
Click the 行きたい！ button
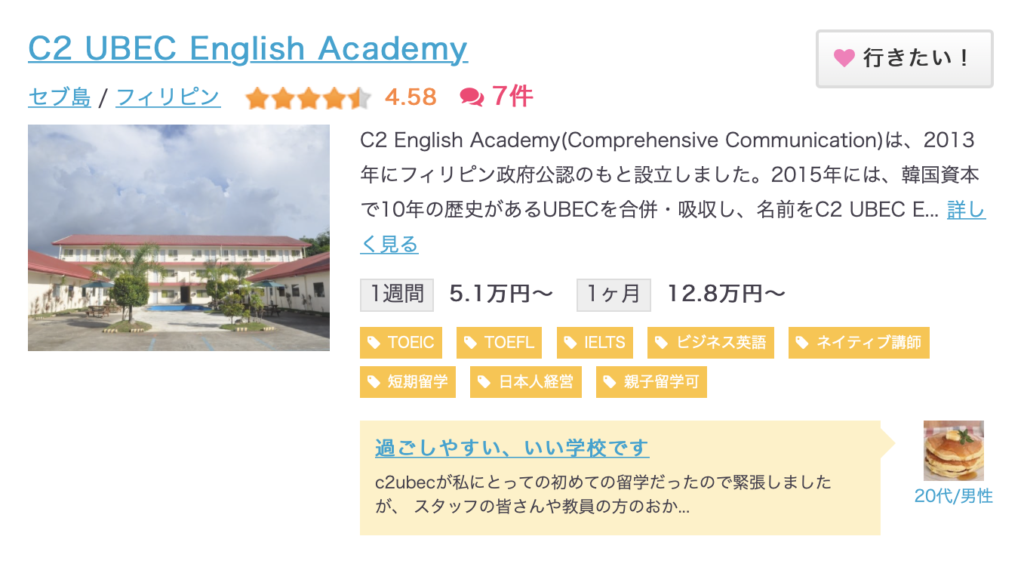click(x=904, y=59)
